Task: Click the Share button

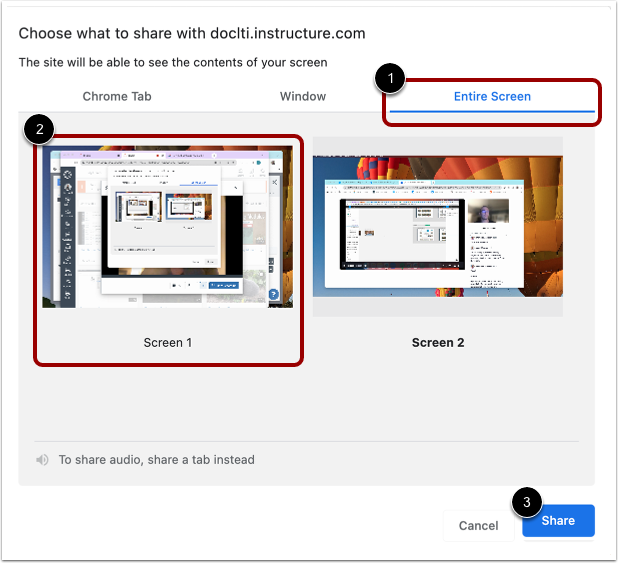Action: click(x=558, y=520)
